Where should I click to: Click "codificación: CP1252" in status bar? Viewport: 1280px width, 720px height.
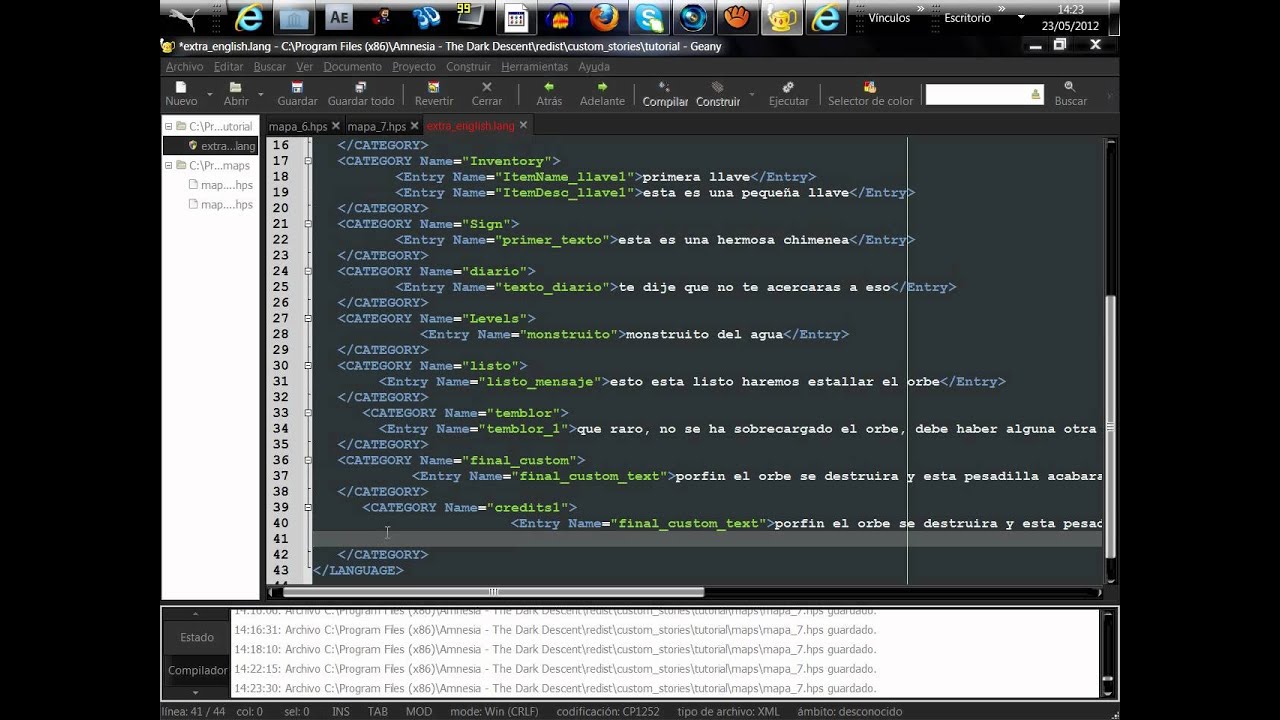coord(609,712)
